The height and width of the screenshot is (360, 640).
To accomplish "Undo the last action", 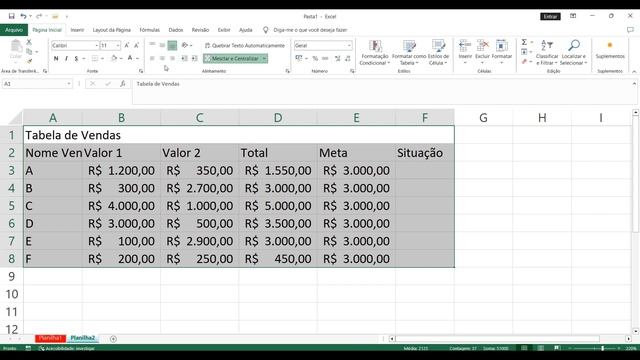I will coord(23,16).
